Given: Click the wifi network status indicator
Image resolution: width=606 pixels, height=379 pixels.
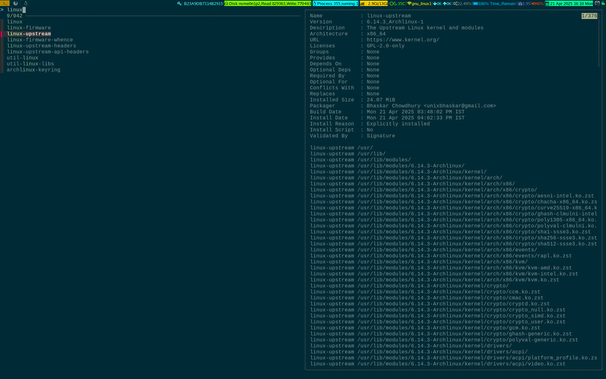Looking at the screenshot, I should point(420,3).
